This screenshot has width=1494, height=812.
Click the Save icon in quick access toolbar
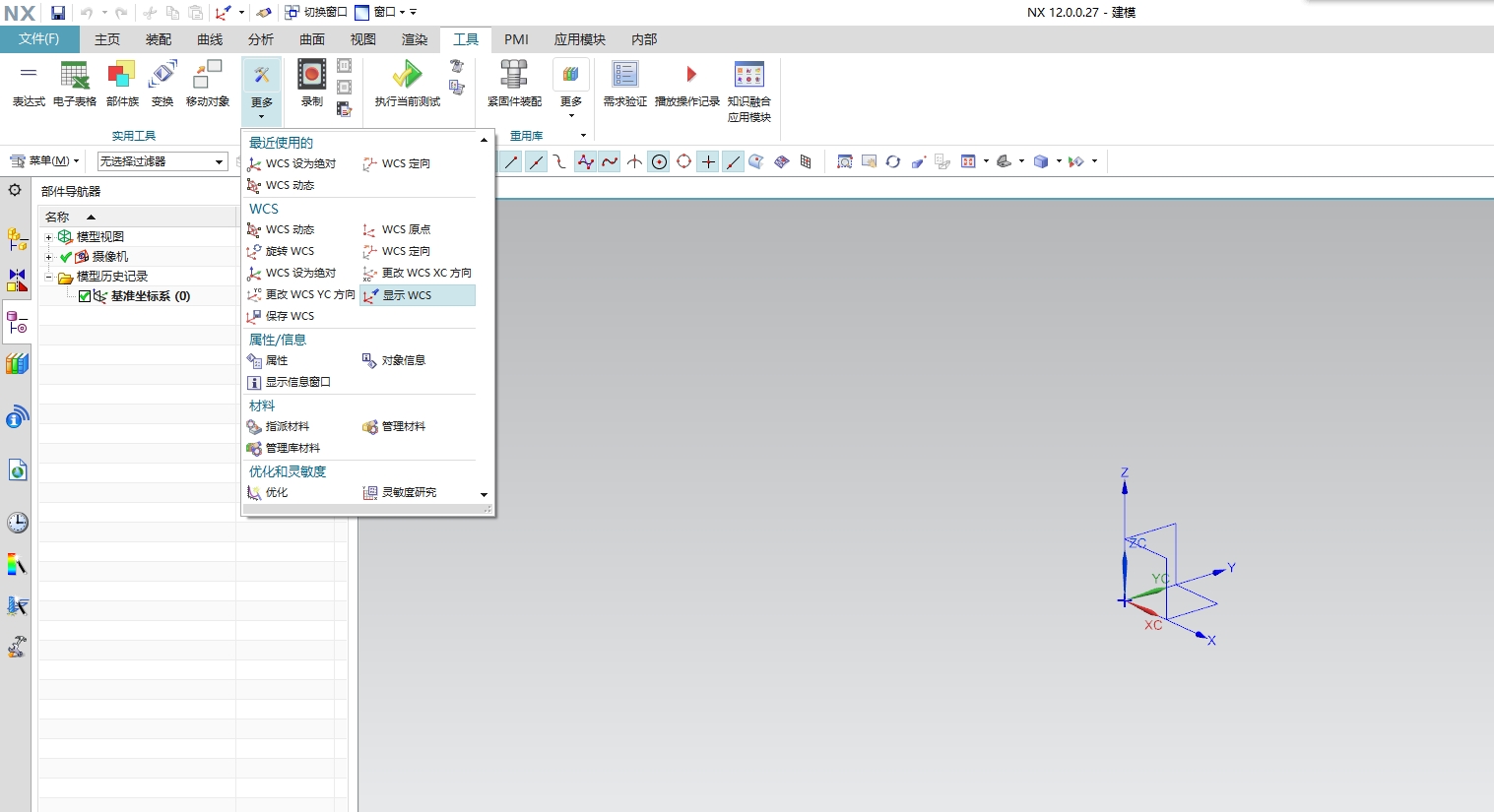point(57,12)
